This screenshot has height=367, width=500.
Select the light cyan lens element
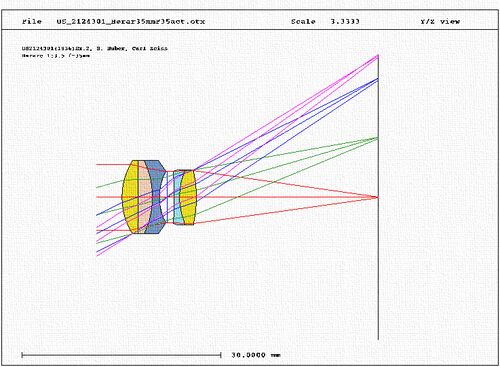tap(177, 197)
